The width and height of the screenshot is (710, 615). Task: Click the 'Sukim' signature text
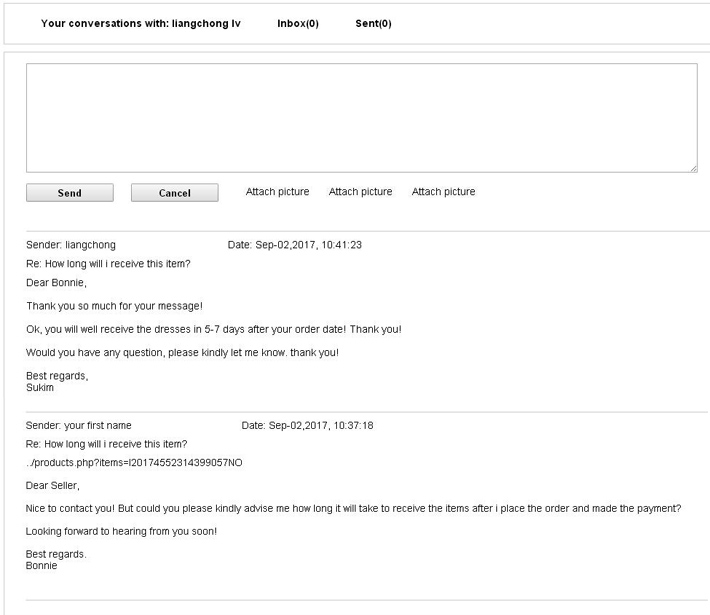pyautogui.click(x=40, y=387)
